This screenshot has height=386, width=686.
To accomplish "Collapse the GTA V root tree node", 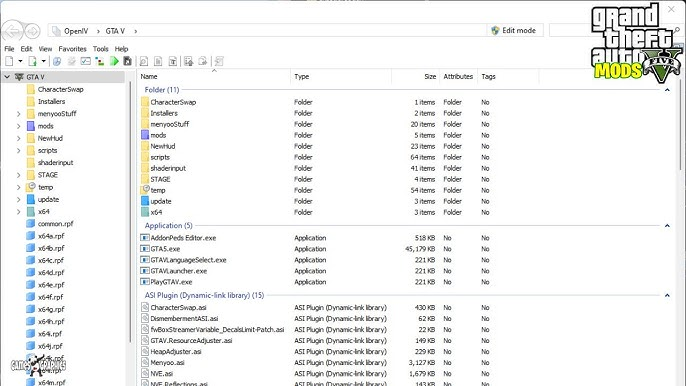I will (x=7, y=77).
